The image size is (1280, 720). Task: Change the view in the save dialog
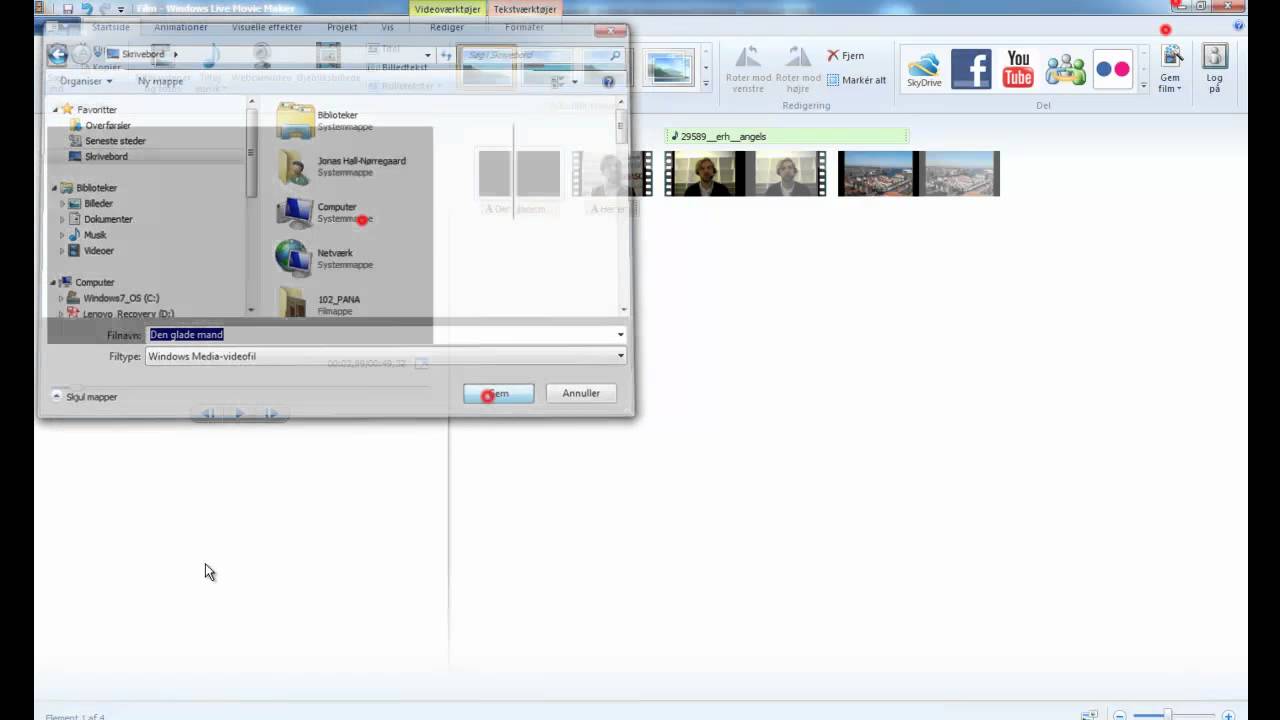tap(558, 81)
